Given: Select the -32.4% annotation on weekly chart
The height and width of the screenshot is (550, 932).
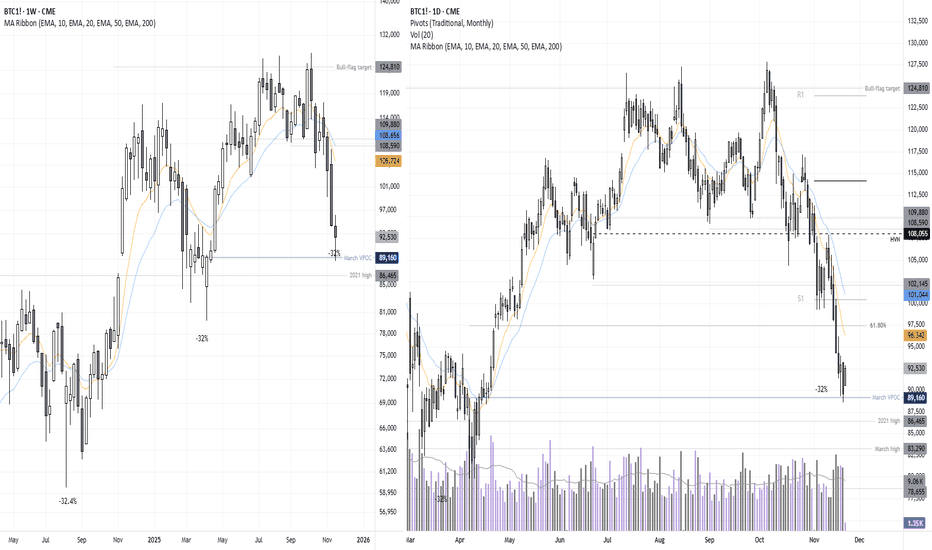Looking at the screenshot, I should (x=68, y=500).
